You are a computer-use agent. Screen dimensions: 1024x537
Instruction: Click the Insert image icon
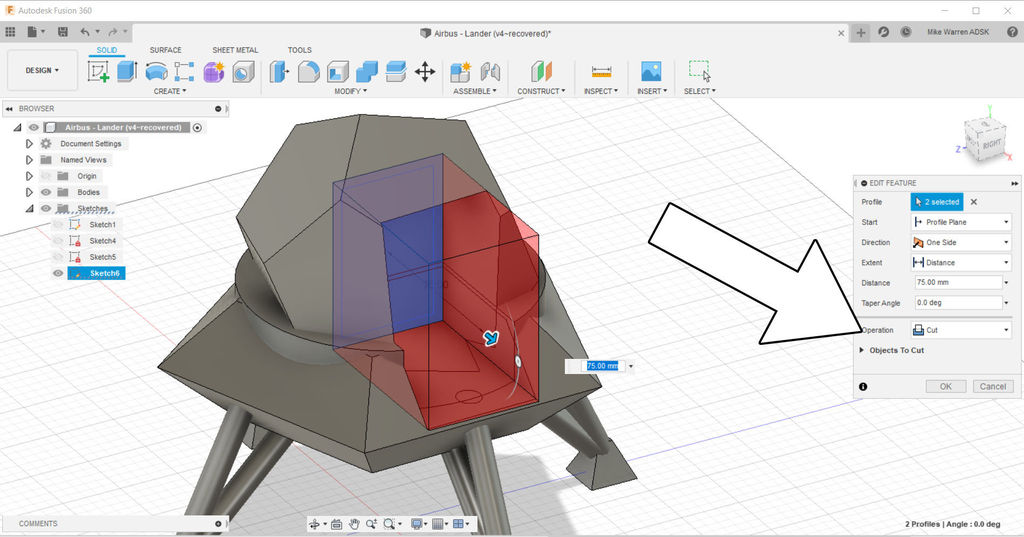pos(651,72)
